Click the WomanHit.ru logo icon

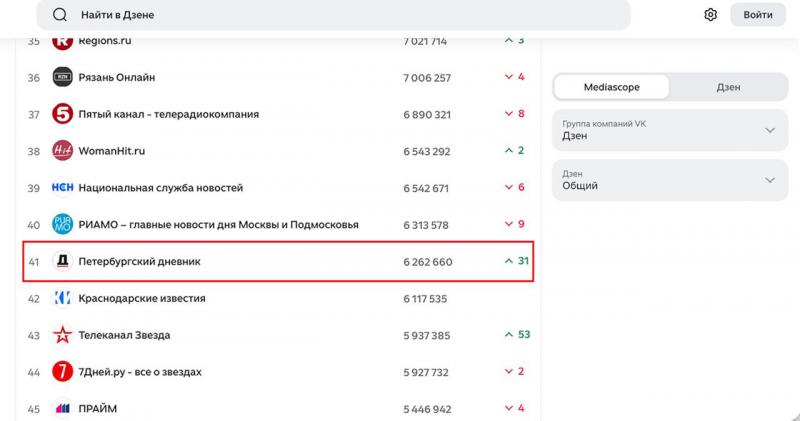(62, 151)
